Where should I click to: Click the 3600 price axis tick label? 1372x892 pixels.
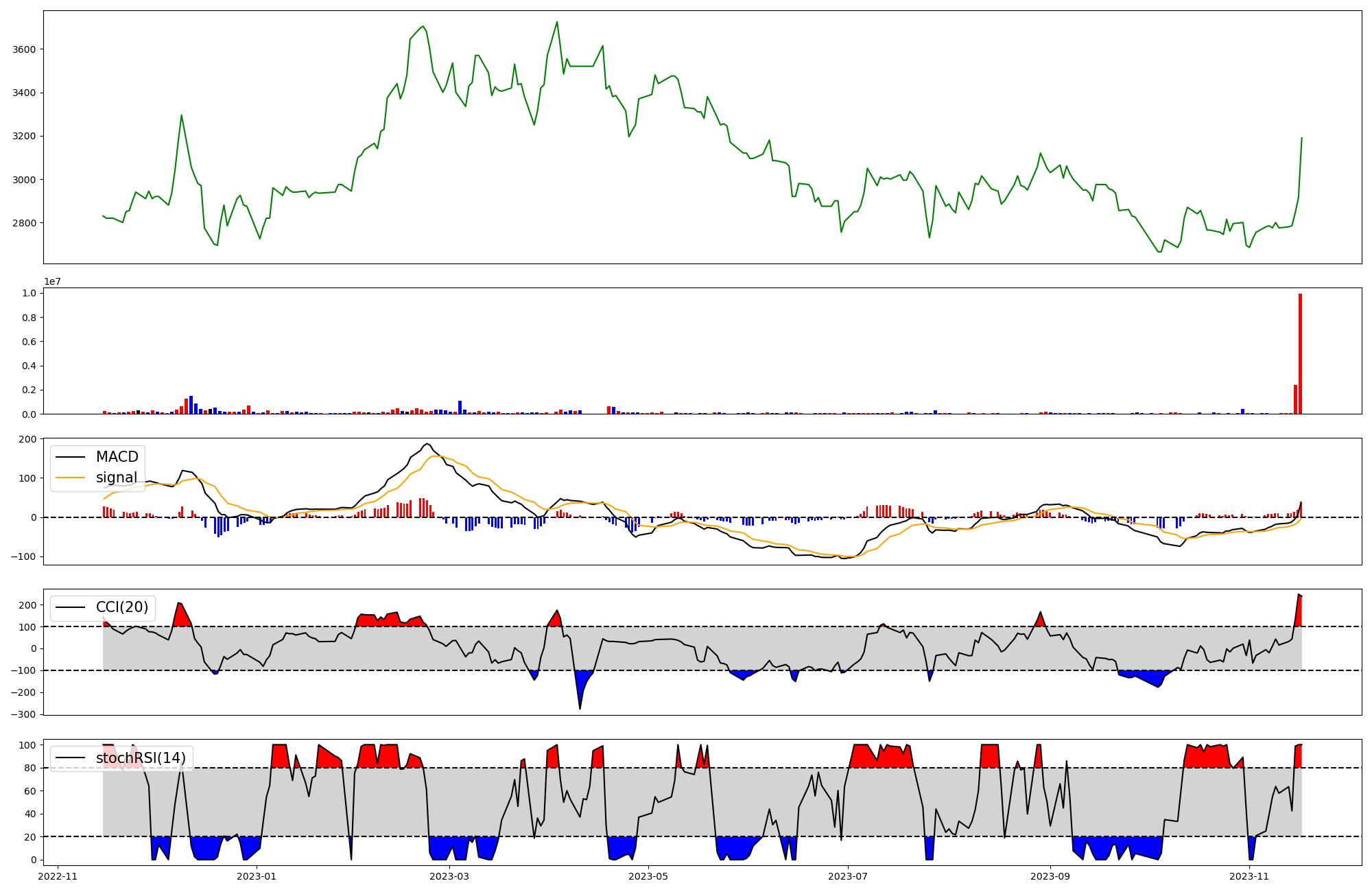click(x=24, y=49)
